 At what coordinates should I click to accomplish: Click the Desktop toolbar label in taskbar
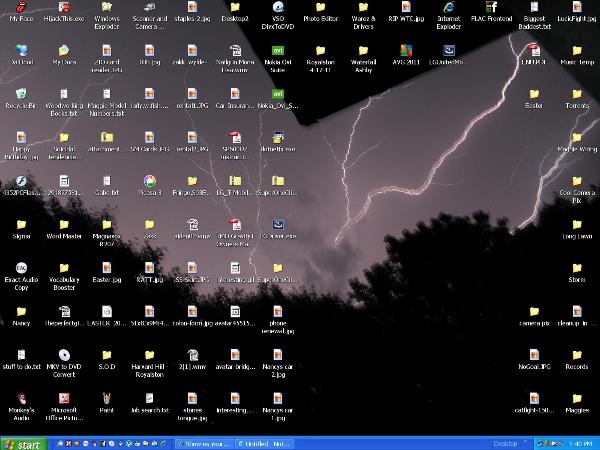[505, 443]
